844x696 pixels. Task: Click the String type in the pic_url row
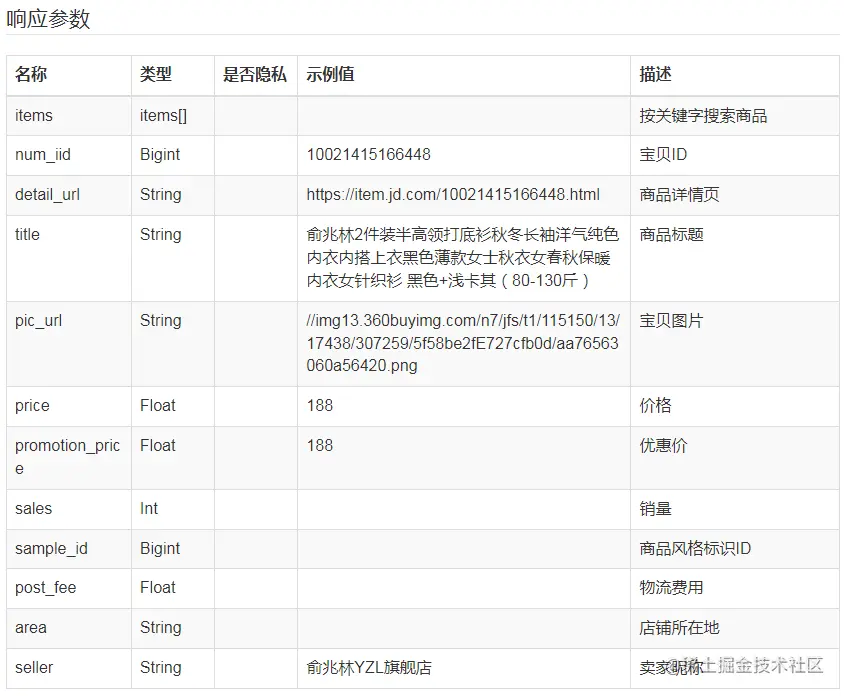pyautogui.click(x=160, y=321)
